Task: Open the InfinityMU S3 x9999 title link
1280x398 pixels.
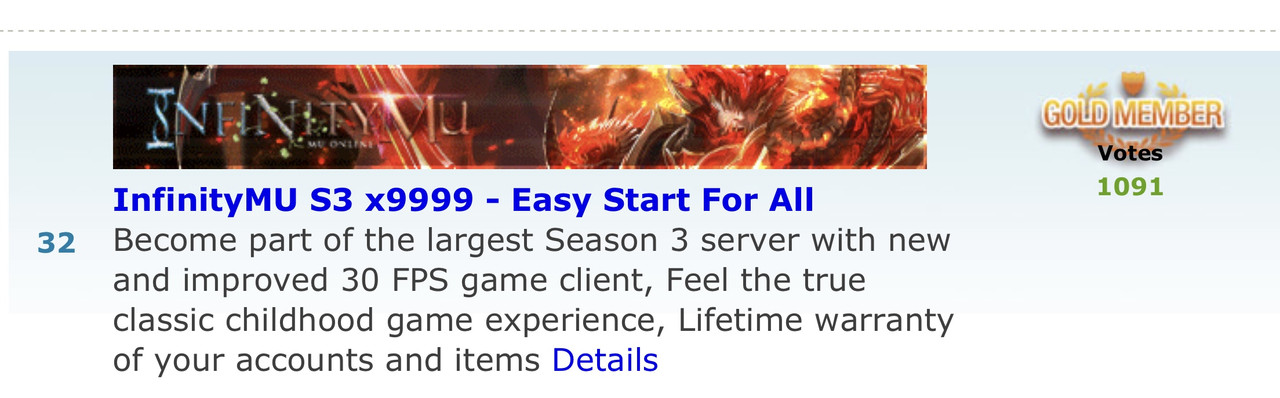Action: click(x=463, y=200)
